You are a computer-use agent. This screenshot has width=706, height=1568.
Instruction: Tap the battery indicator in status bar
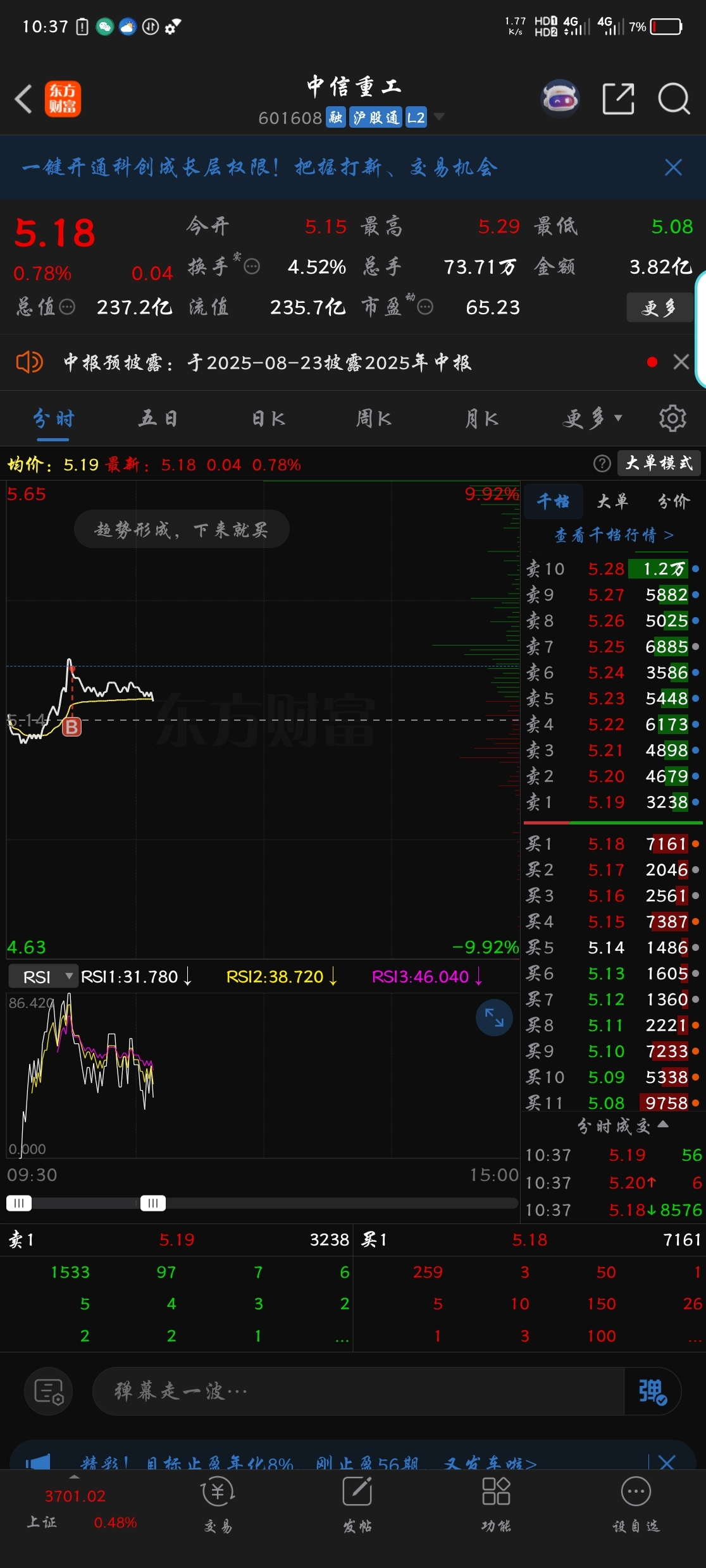point(666,27)
